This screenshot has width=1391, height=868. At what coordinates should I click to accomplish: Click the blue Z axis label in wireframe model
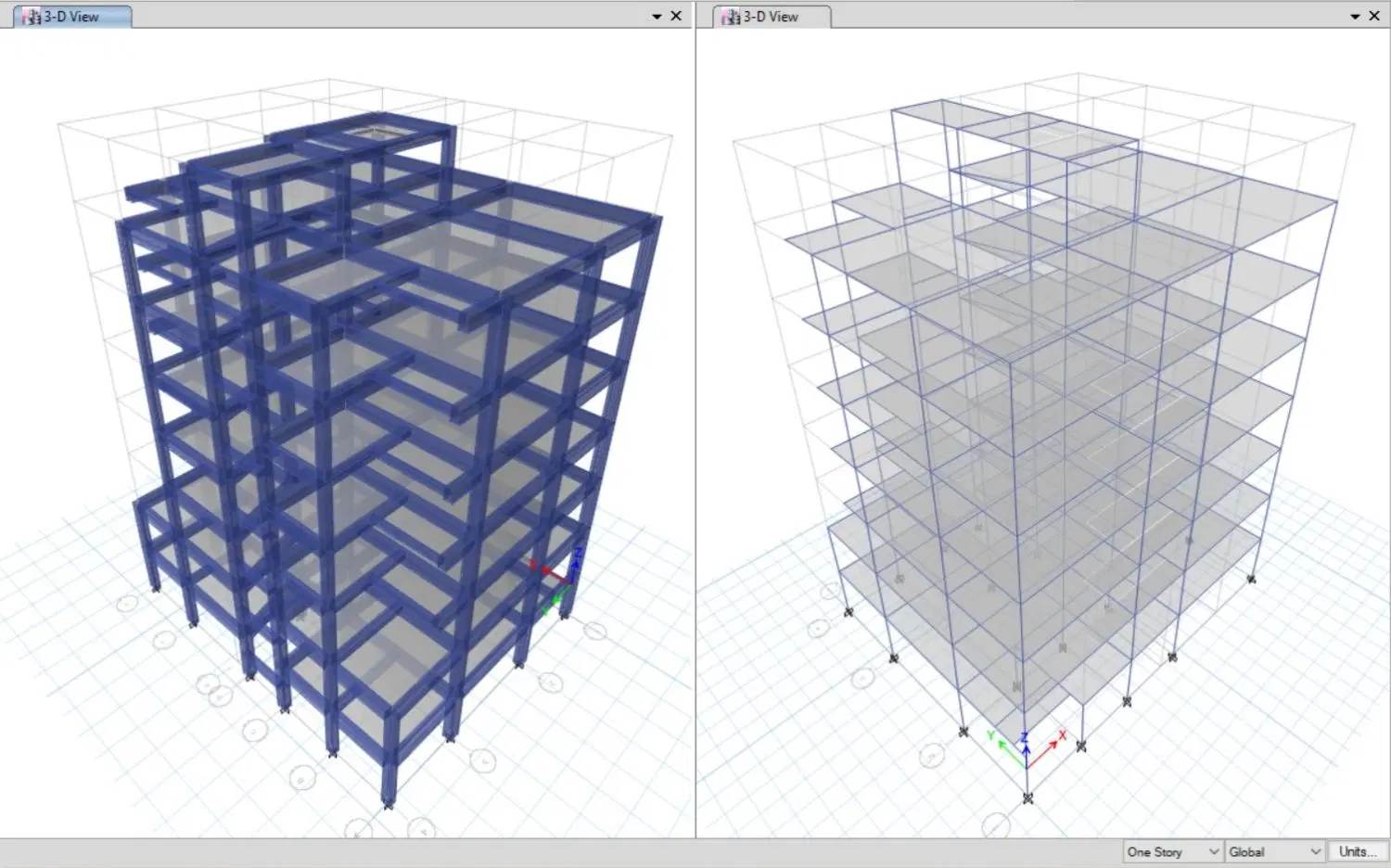[x=1025, y=737]
